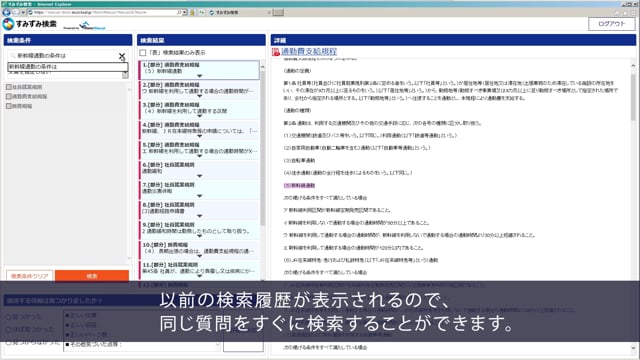640x360 pixels.
Task: Open a new browser tab
Action: click(278, 13)
